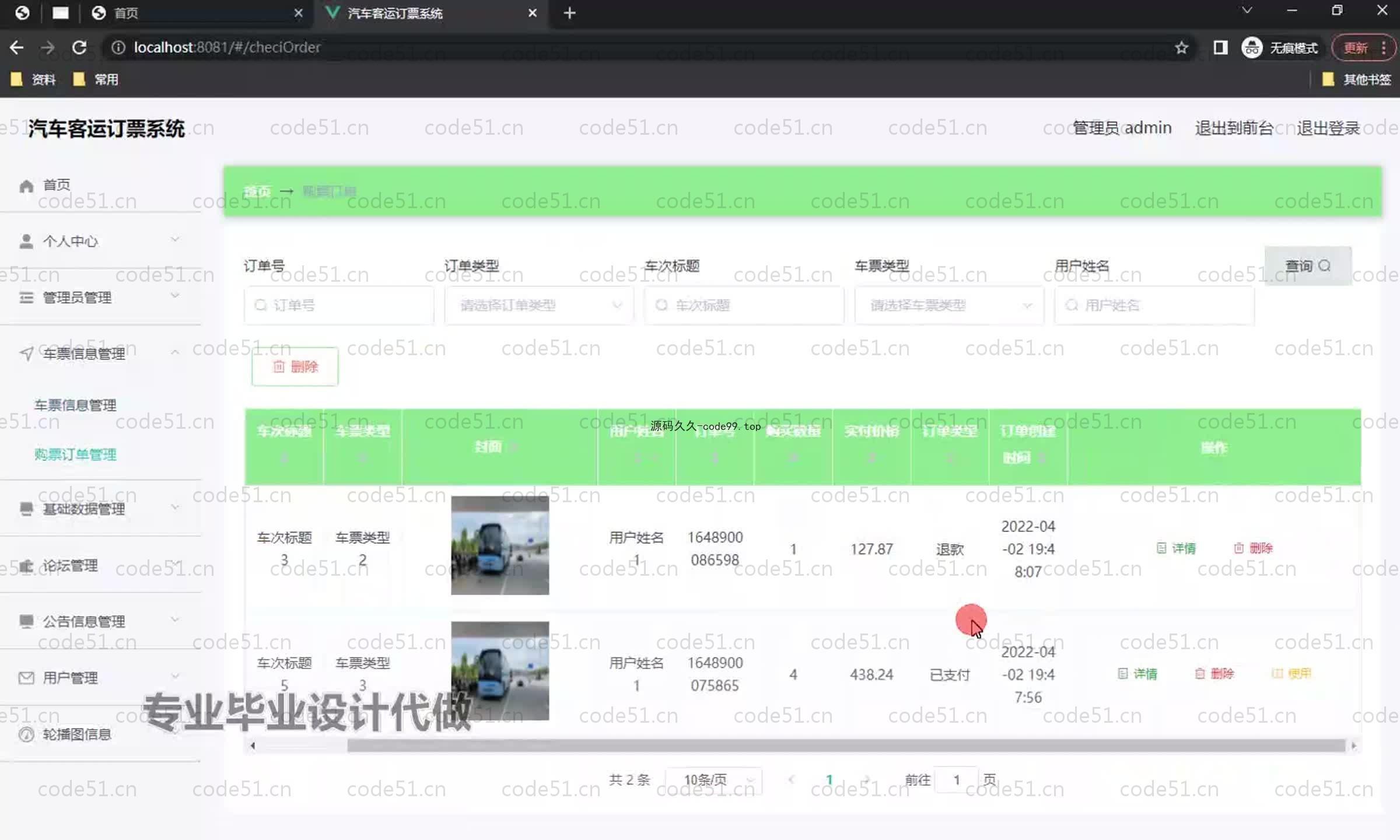Open the 其他书签 folder
Viewport: 1400px width, 840px height.
click(1357, 79)
